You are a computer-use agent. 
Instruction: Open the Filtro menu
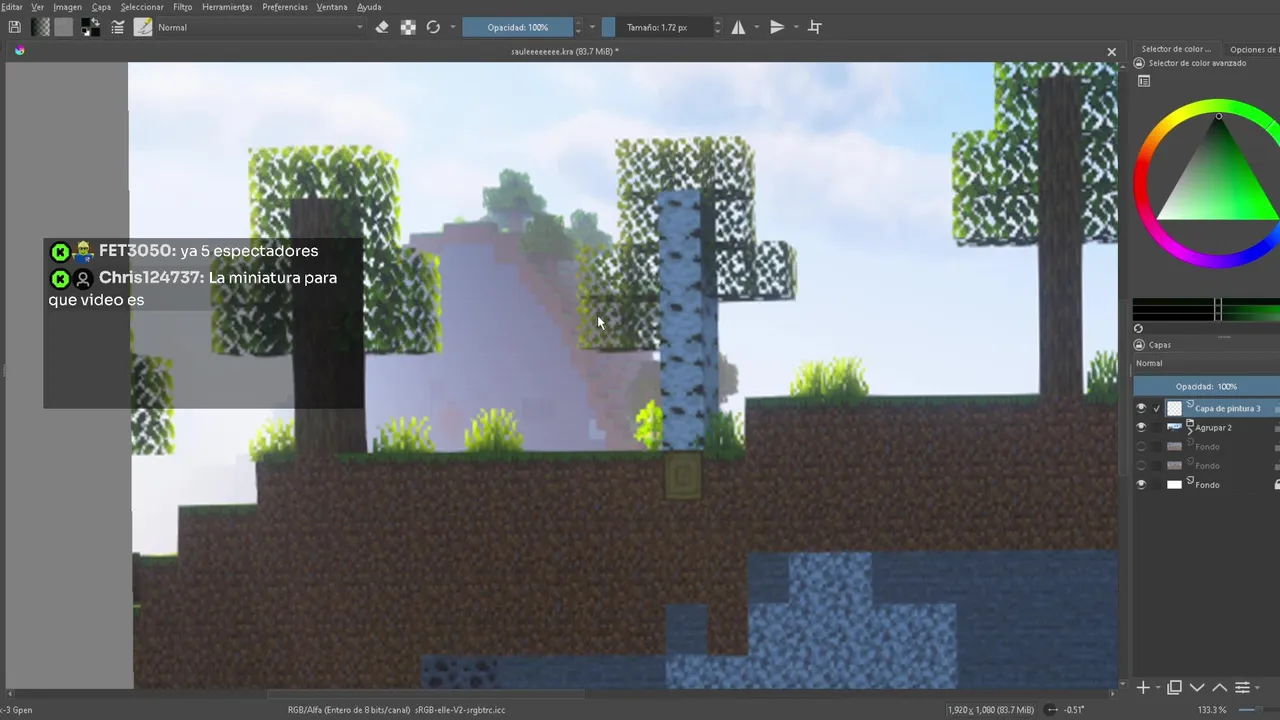[183, 7]
